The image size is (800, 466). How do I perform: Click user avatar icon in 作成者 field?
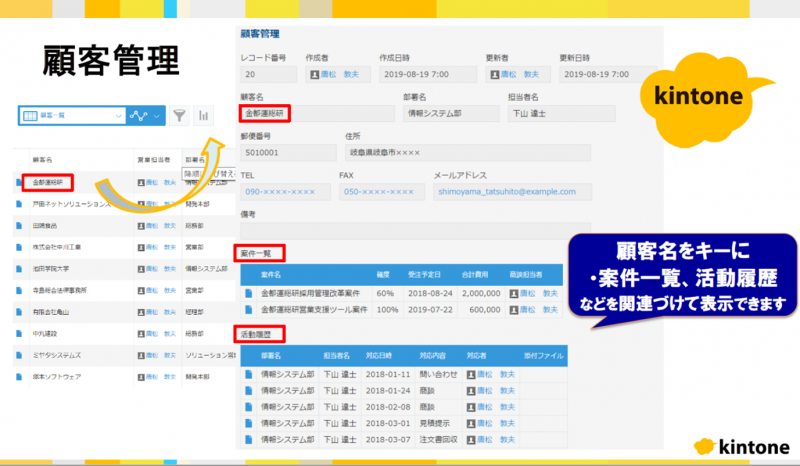pos(315,75)
